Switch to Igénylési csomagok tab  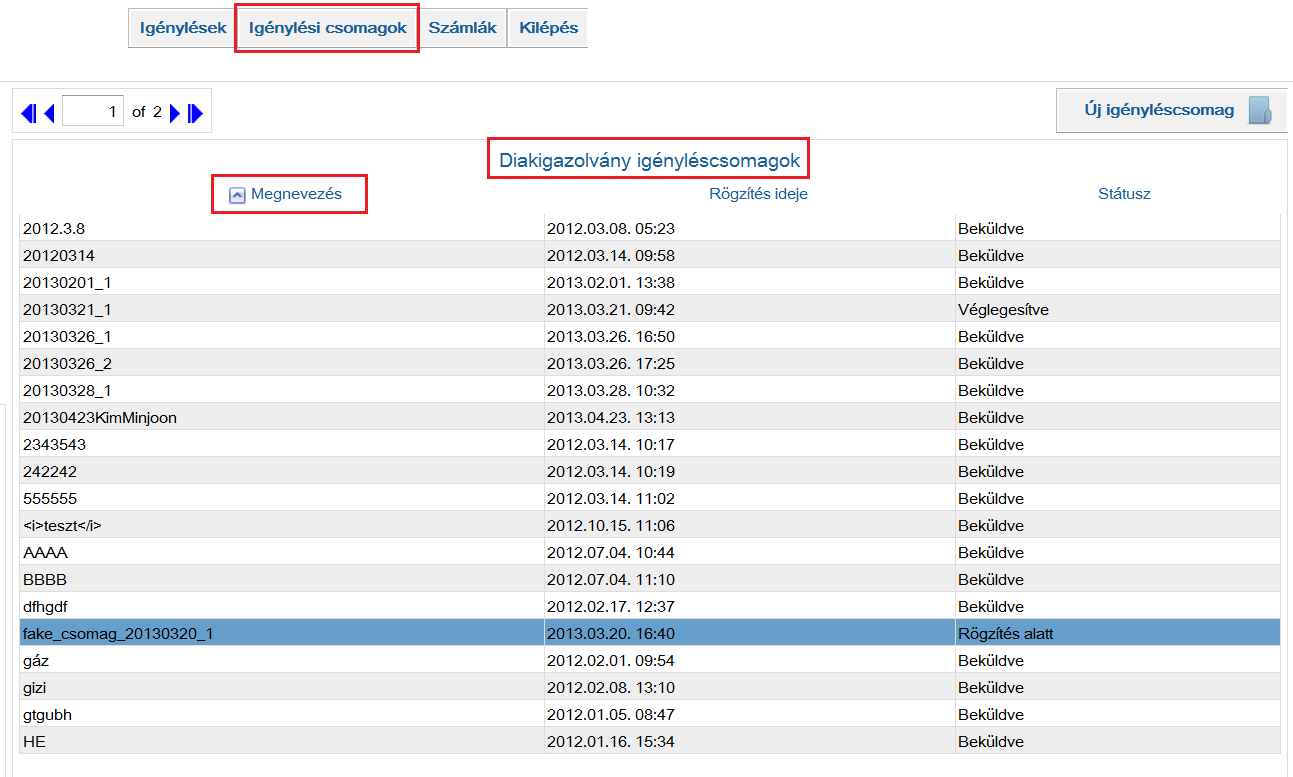click(327, 28)
